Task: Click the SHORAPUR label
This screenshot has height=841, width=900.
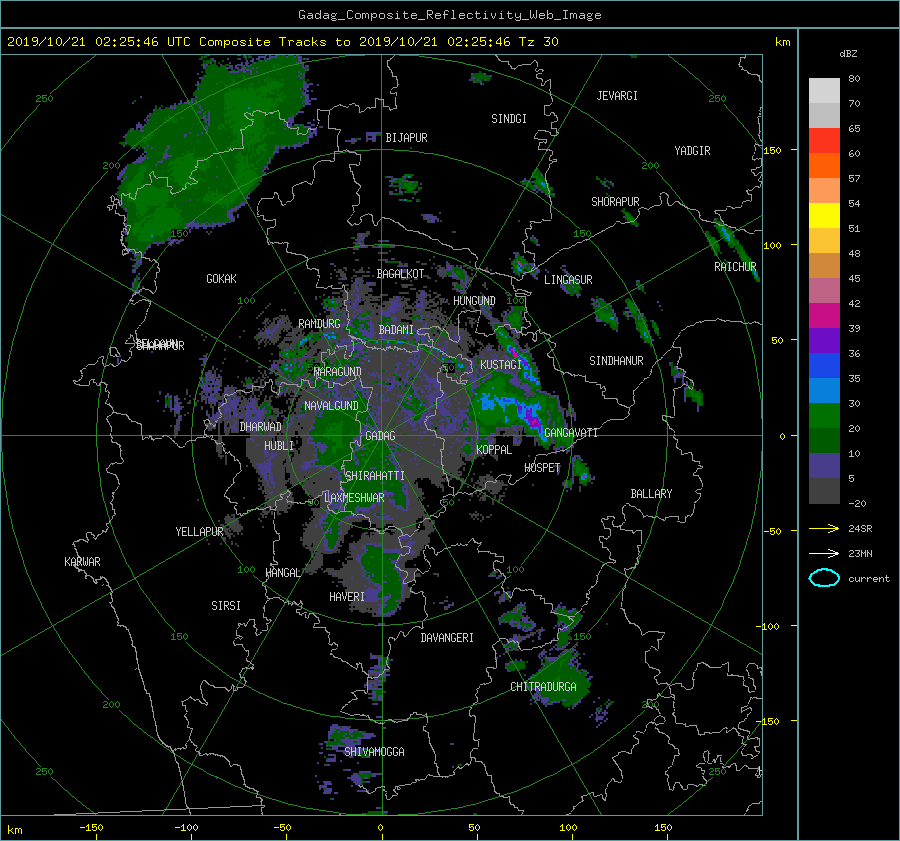Action: pos(615,202)
